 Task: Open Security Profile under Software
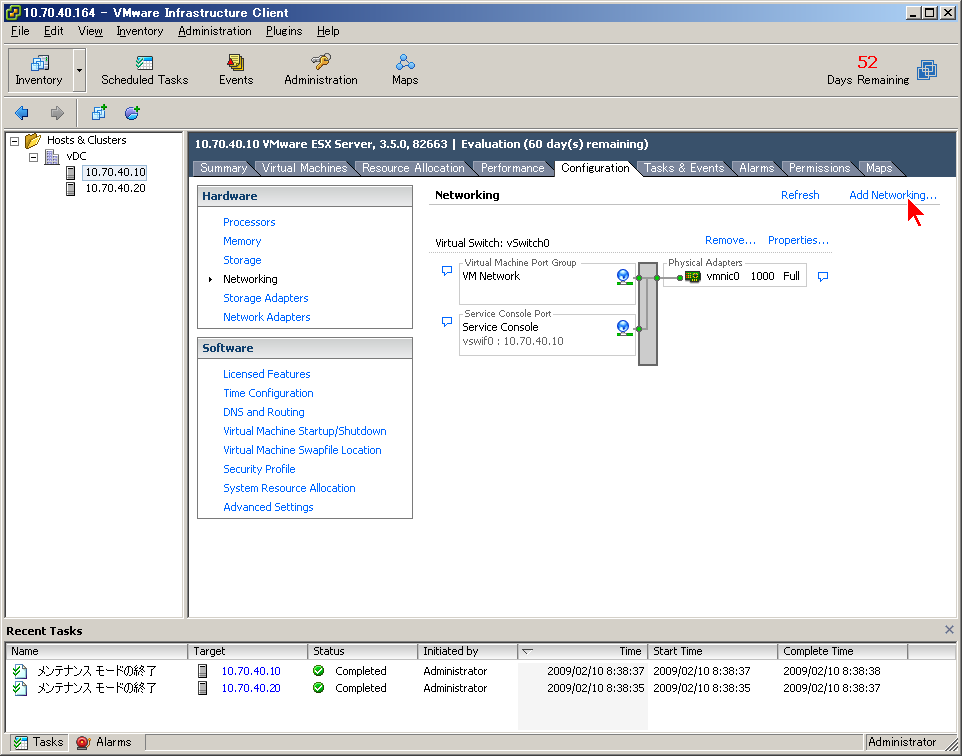[259, 469]
